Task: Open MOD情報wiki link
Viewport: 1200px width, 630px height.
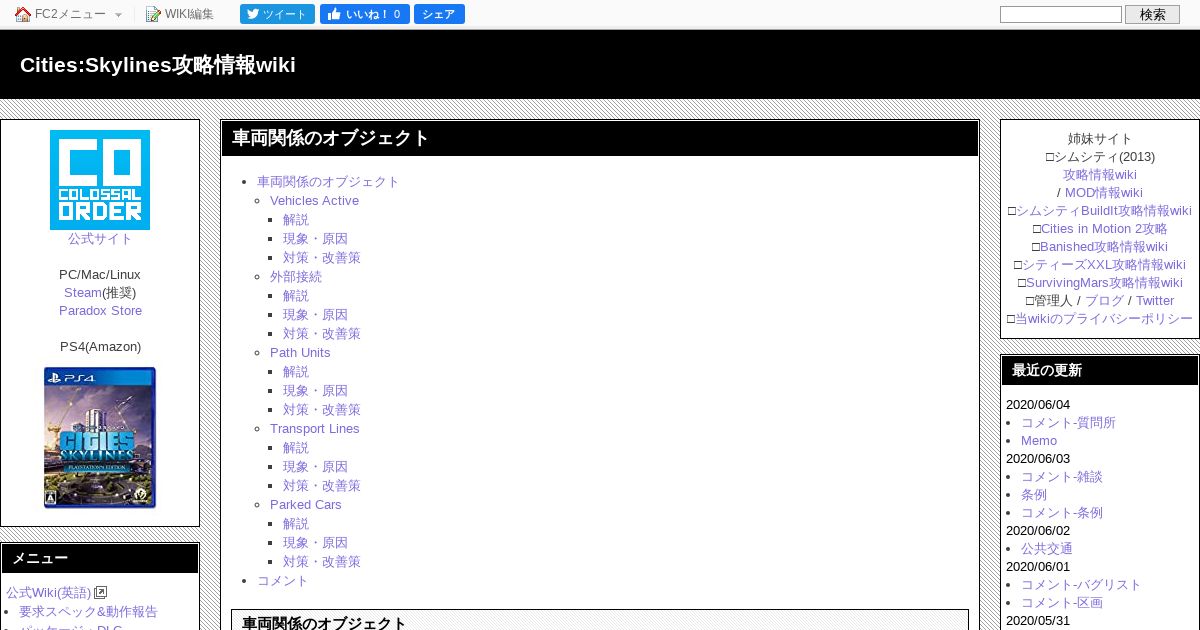Action: 1104,193
